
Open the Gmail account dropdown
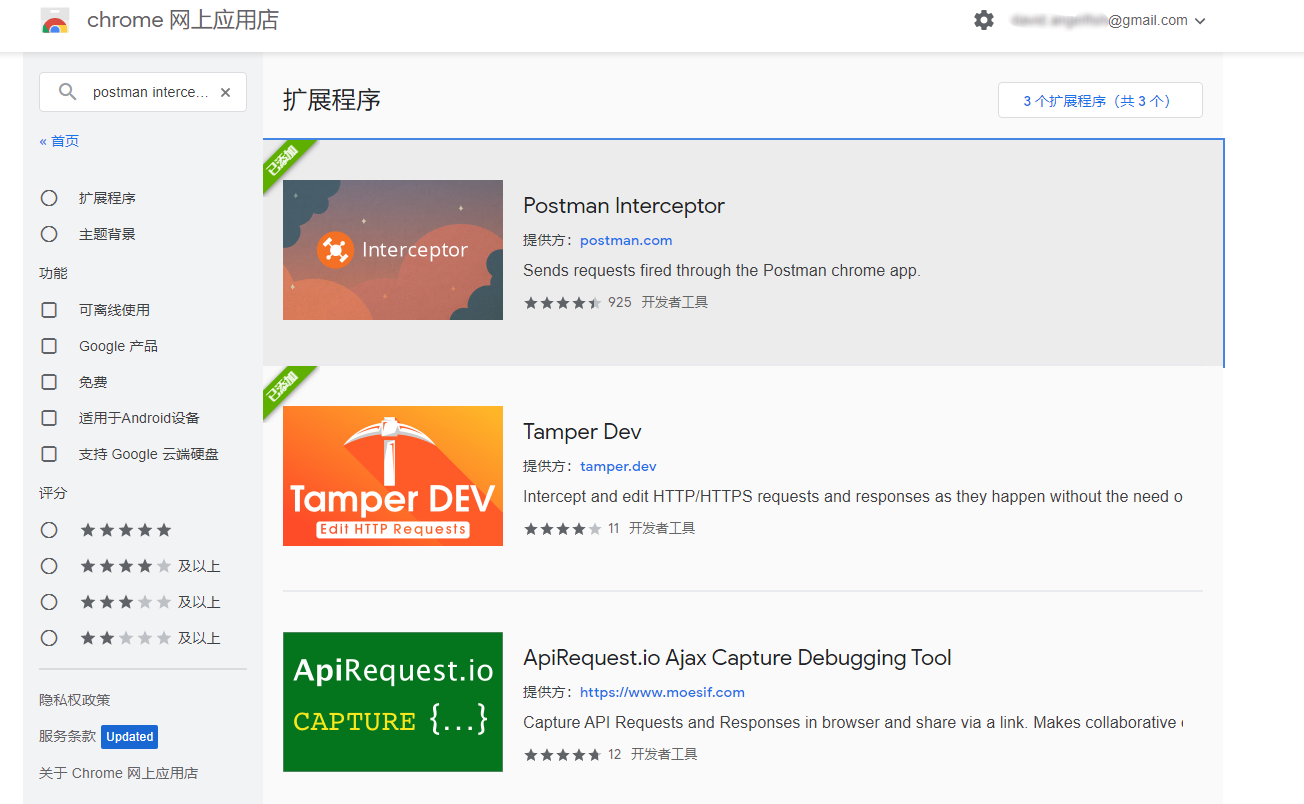pos(1199,19)
